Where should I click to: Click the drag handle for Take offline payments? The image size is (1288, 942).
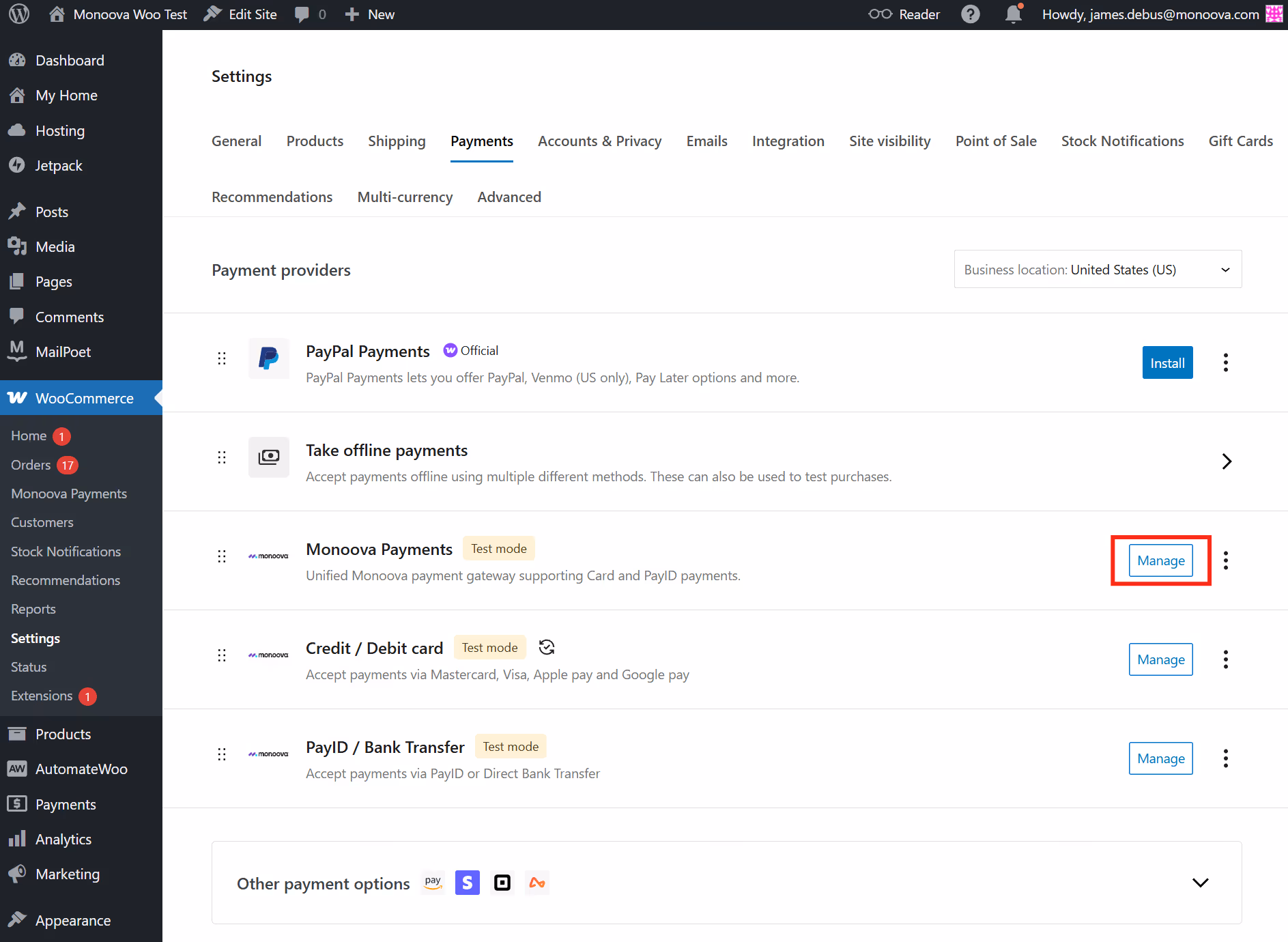tap(222, 457)
